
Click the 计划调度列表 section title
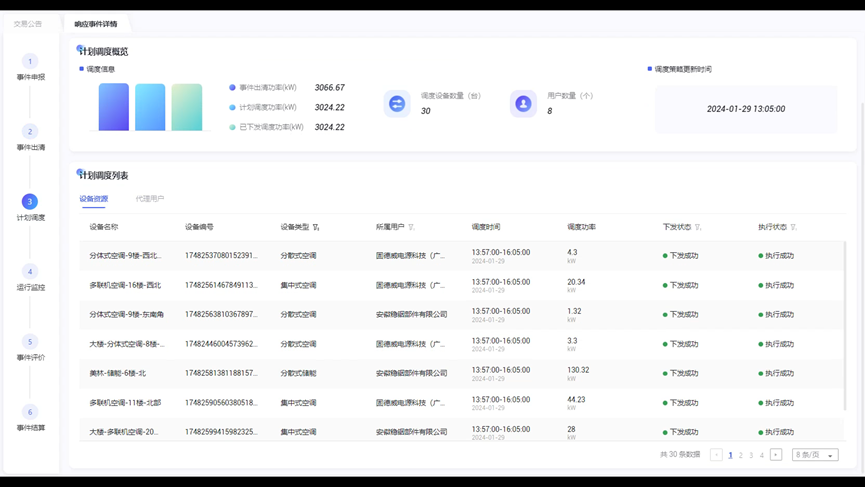coord(104,175)
